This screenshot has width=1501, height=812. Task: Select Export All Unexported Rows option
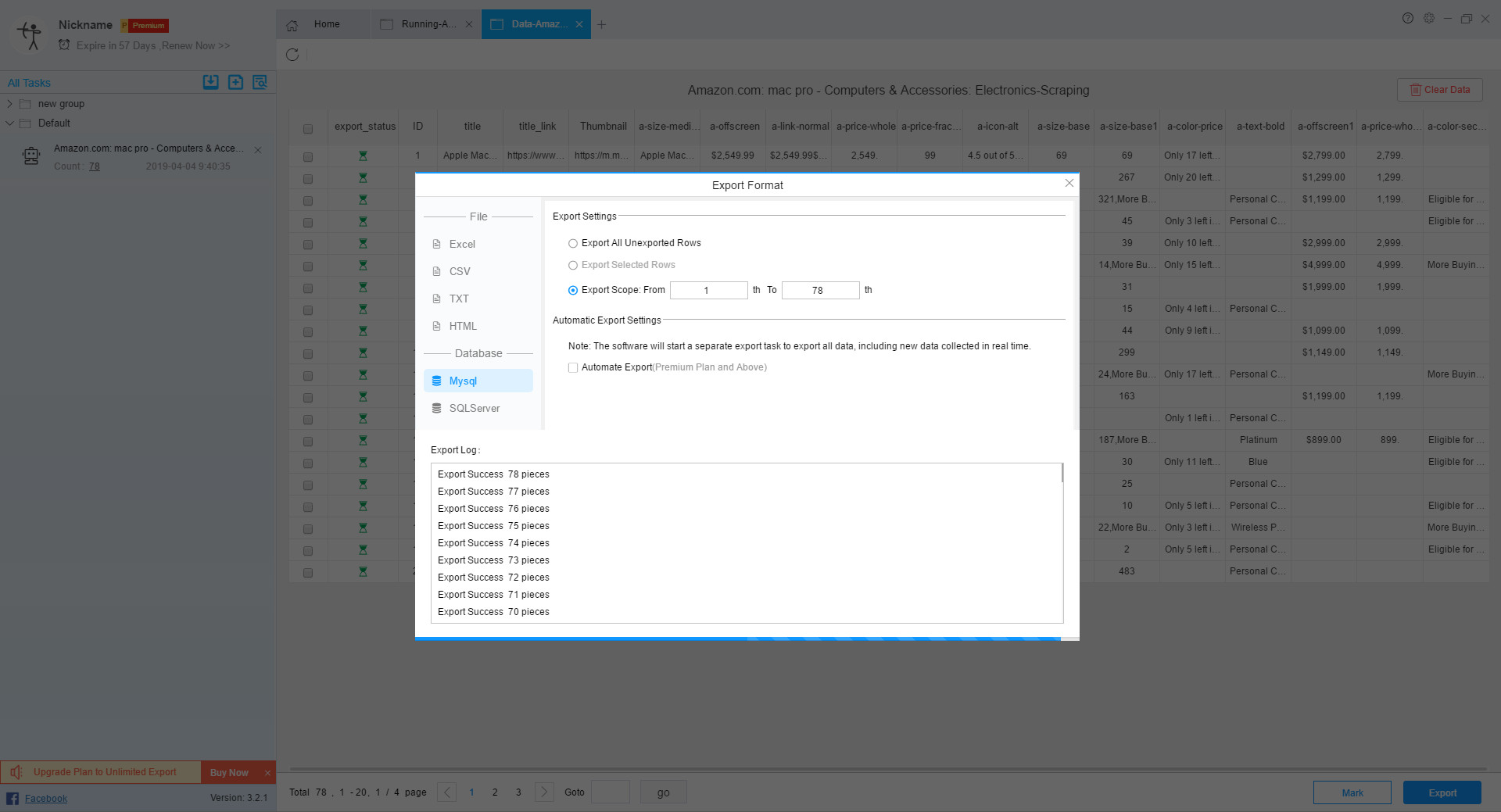[x=573, y=243]
